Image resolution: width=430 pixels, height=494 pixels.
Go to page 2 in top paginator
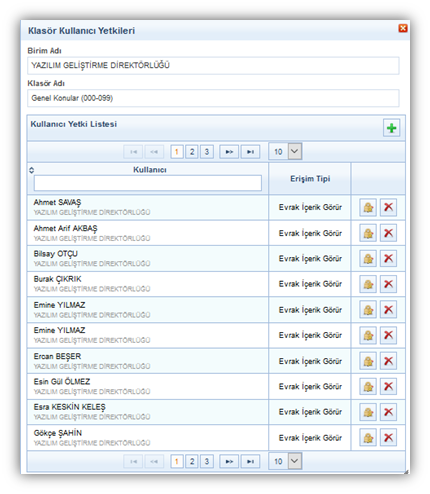[192, 152]
